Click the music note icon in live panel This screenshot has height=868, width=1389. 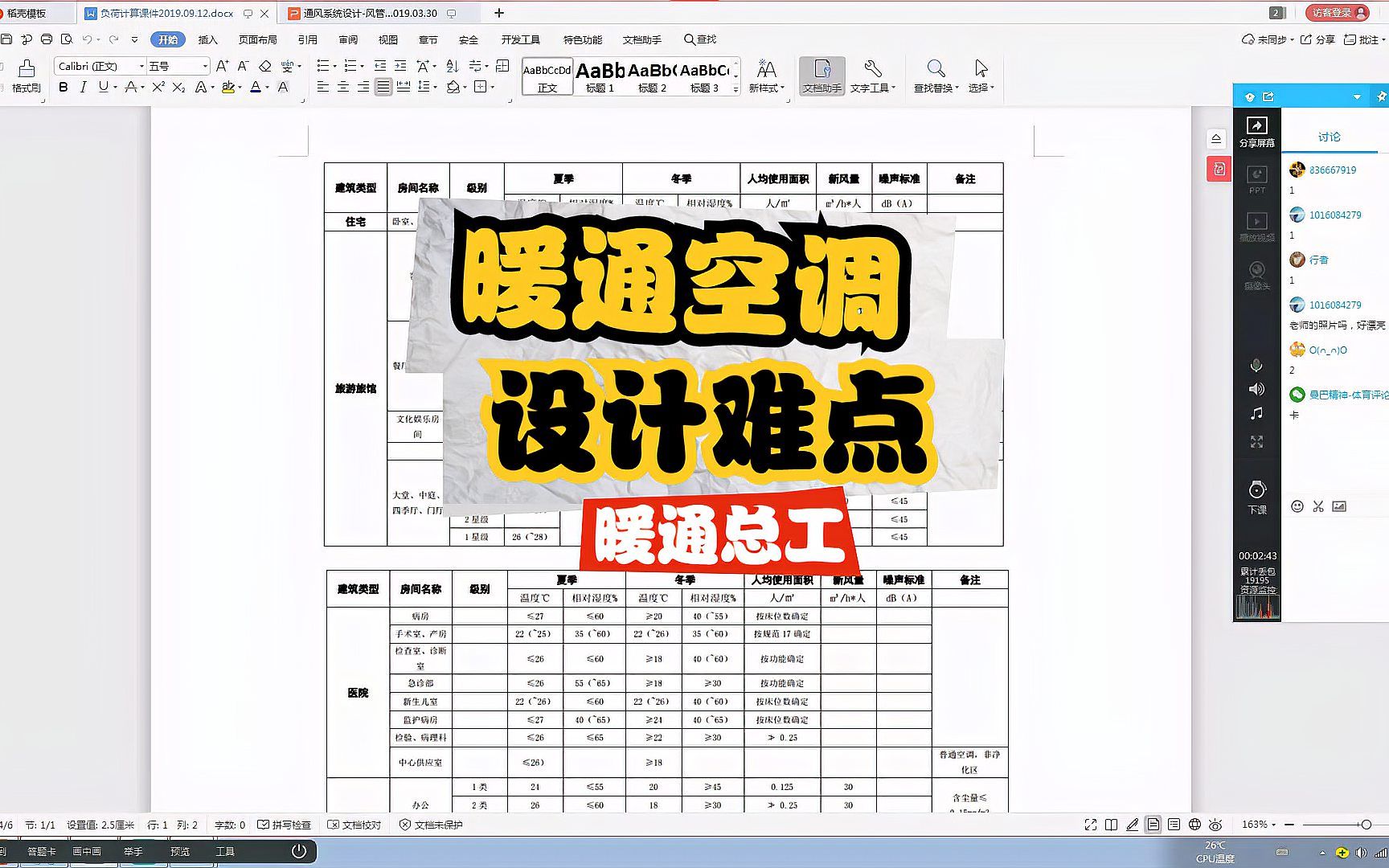point(1256,413)
